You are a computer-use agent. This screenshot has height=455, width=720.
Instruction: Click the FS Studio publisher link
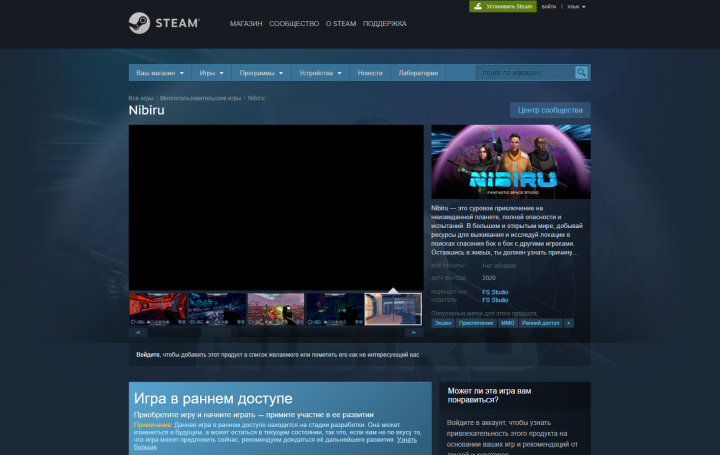tap(495, 300)
